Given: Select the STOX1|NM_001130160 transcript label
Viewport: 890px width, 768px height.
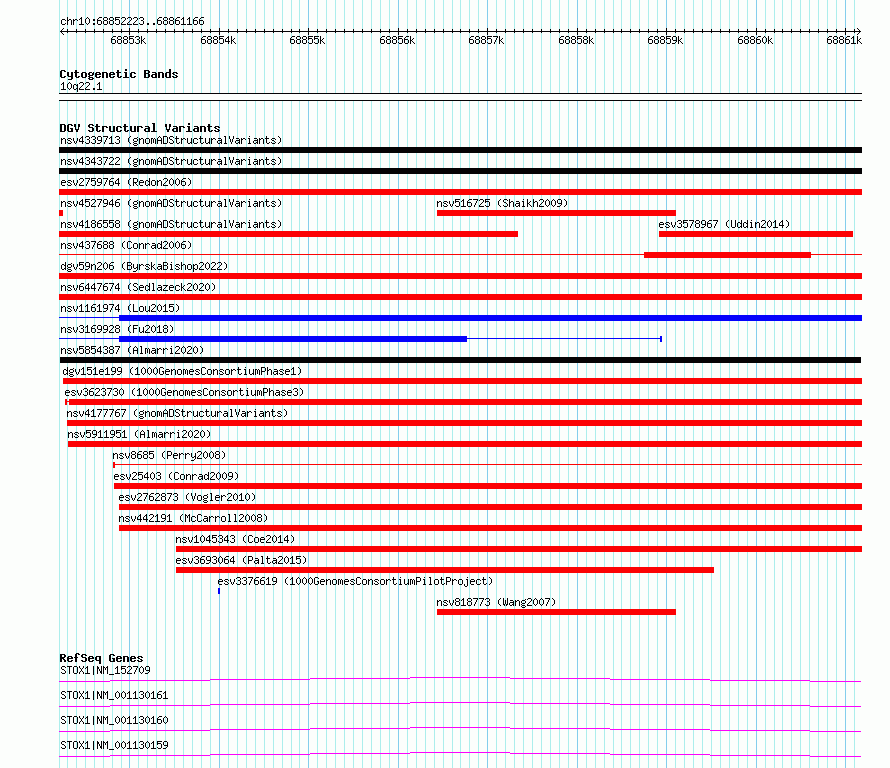Looking at the screenshot, I should tap(114, 720).
